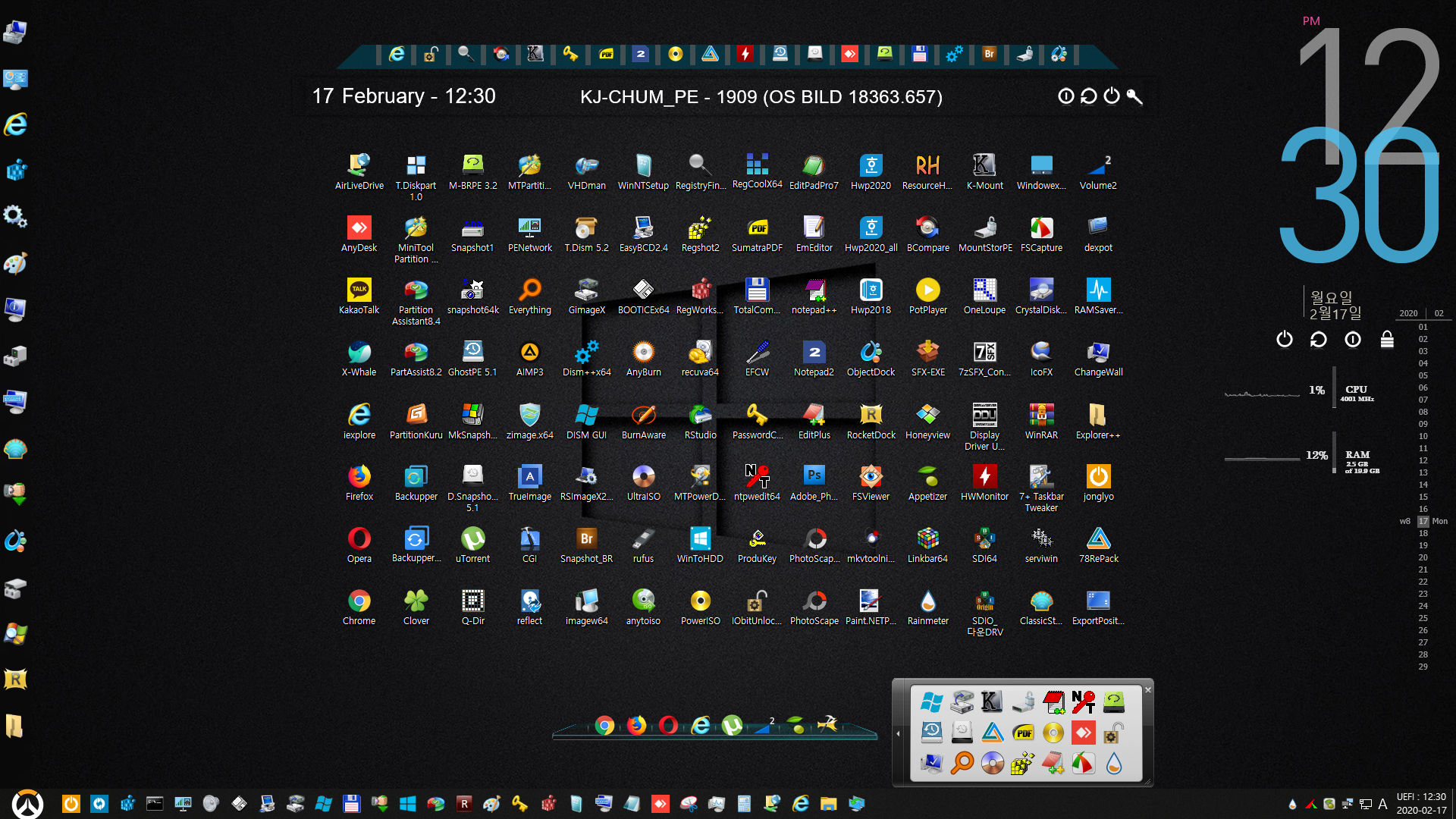Image resolution: width=1456 pixels, height=819 pixels.
Task: Click the gears settings icon in left sidebar
Action: pos(15,216)
